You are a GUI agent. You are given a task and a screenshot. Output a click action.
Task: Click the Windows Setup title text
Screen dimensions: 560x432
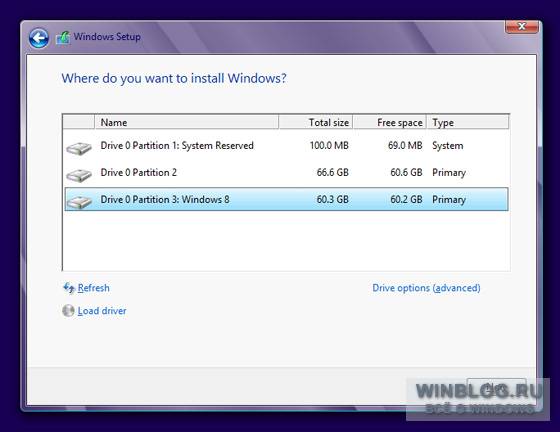[x=107, y=37]
